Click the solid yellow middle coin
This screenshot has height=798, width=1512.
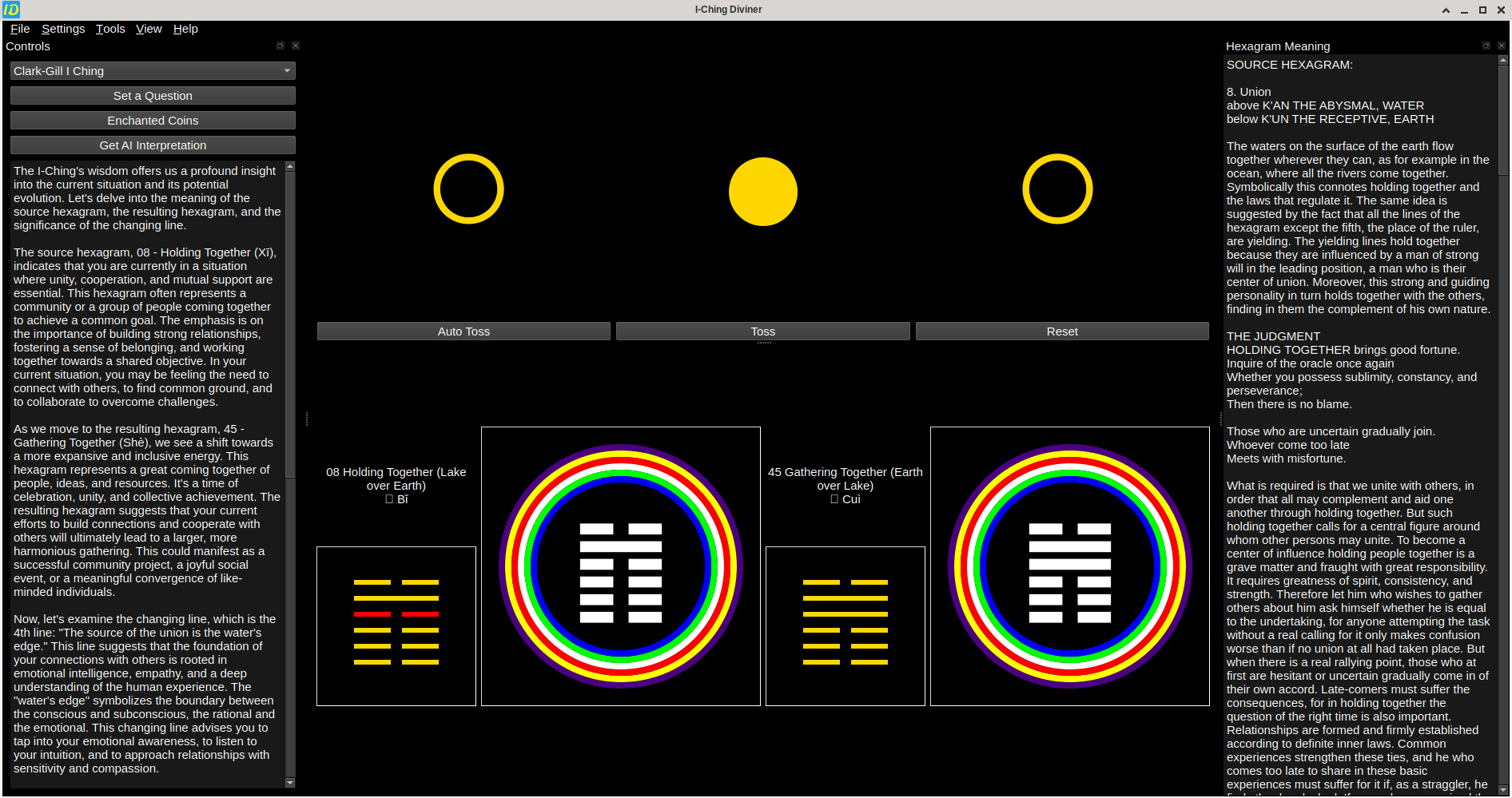762,192
